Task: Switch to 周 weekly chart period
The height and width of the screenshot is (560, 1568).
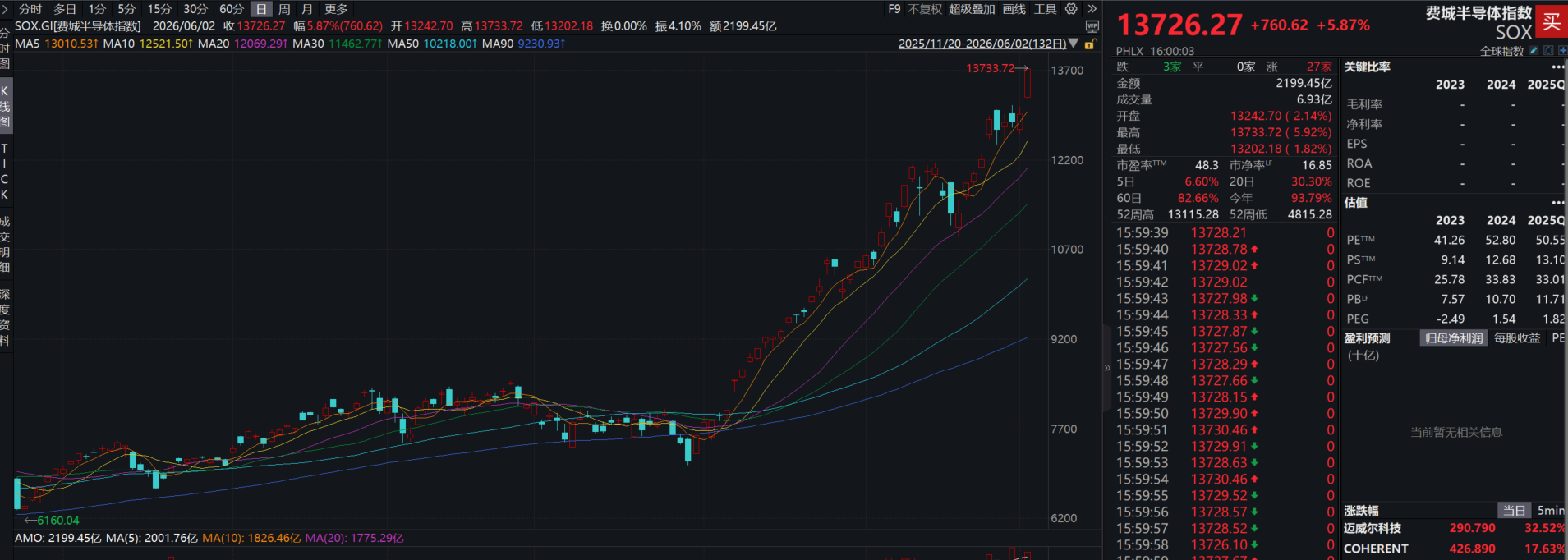Action: (x=284, y=9)
